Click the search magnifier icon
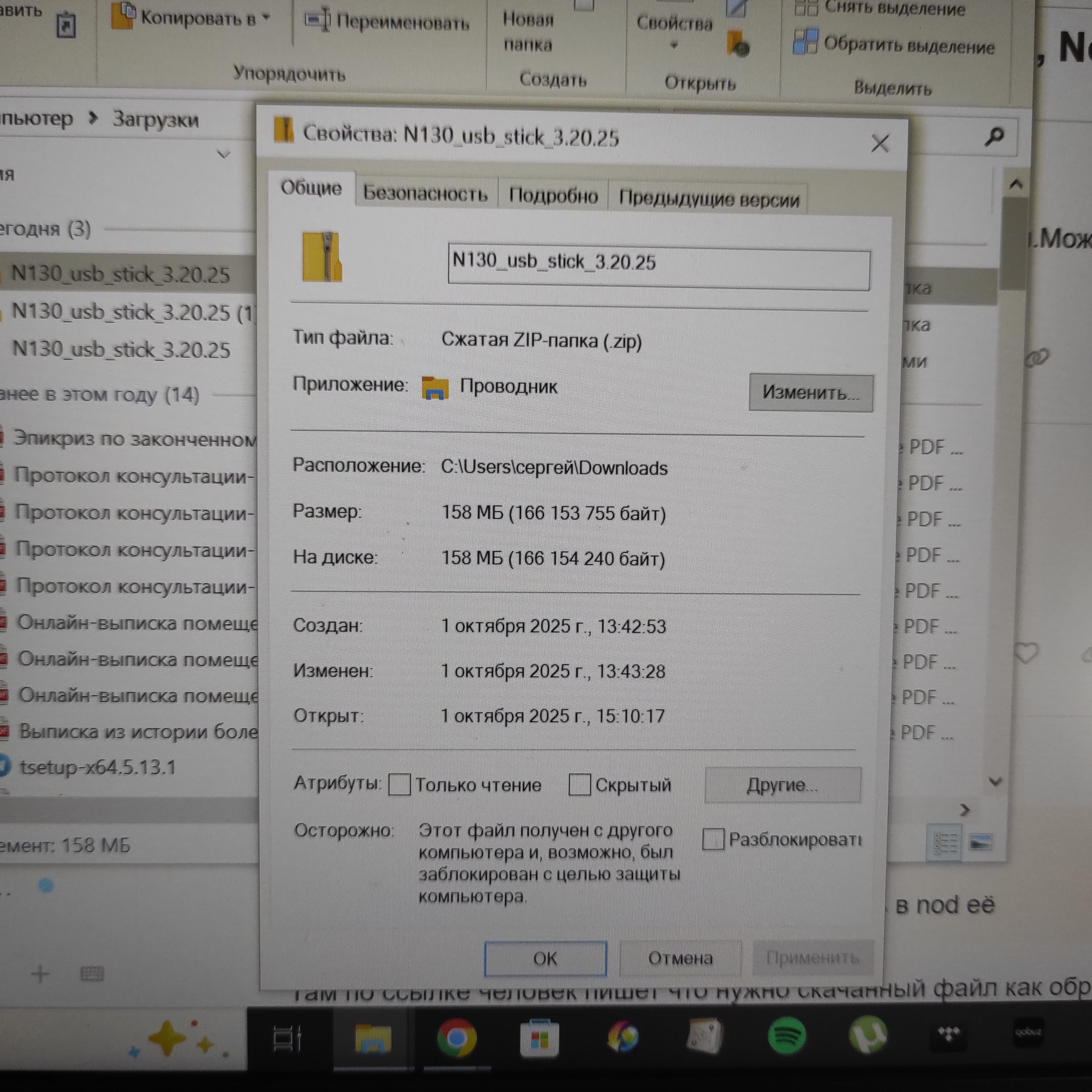The height and width of the screenshot is (1092, 1092). (994, 136)
